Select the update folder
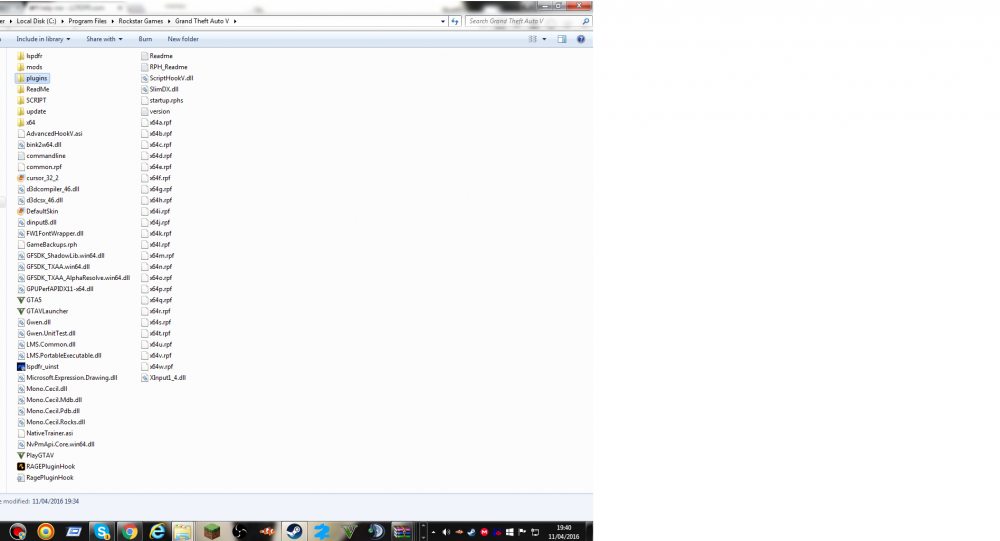The height and width of the screenshot is (541, 1000). (31, 111)
